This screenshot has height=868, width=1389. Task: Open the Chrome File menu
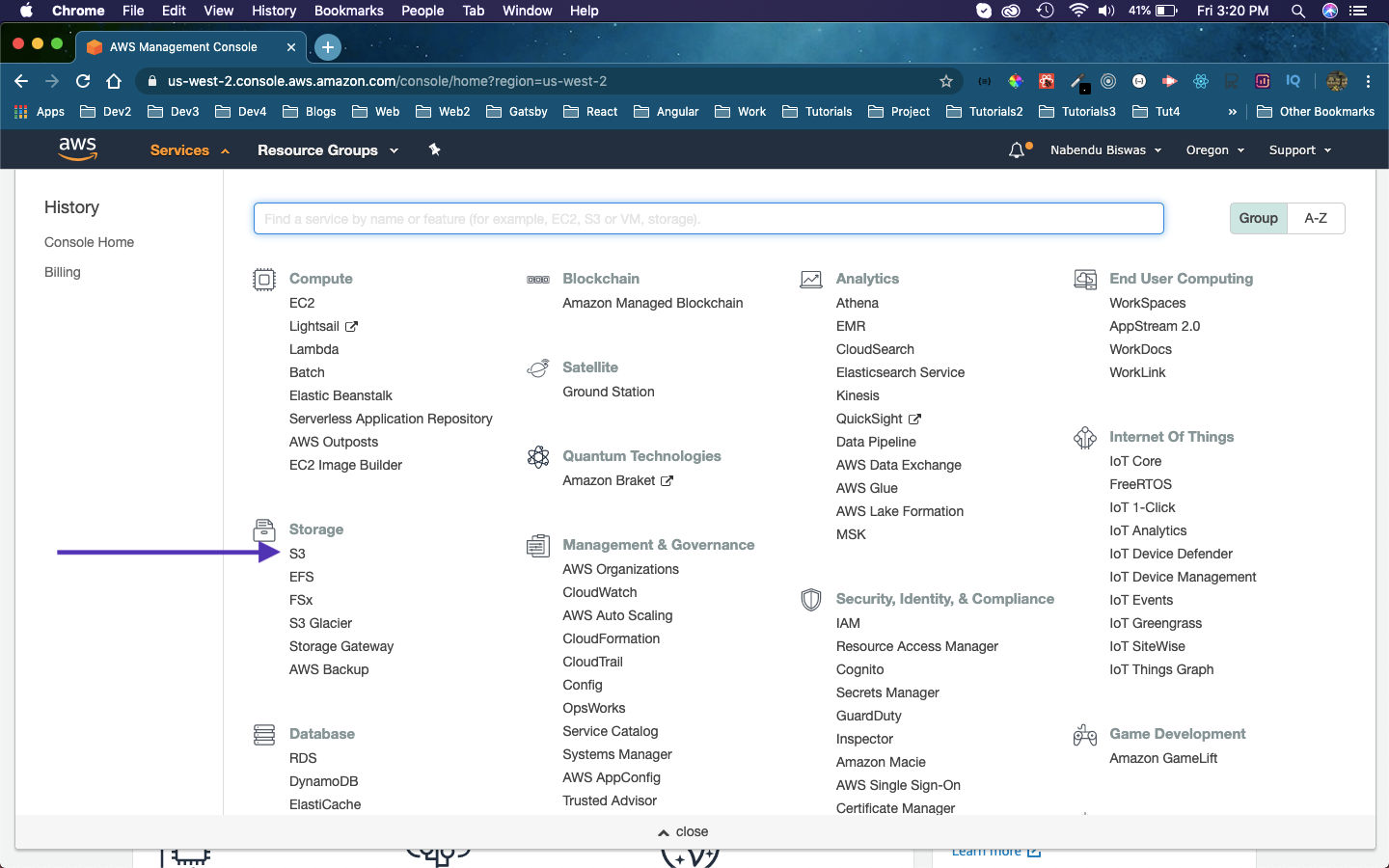133,11
